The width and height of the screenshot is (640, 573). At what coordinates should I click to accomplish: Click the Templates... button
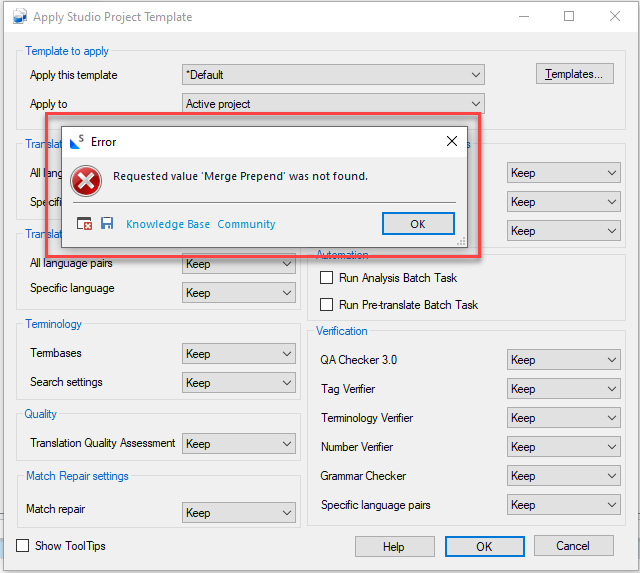[x=574, y=74]
